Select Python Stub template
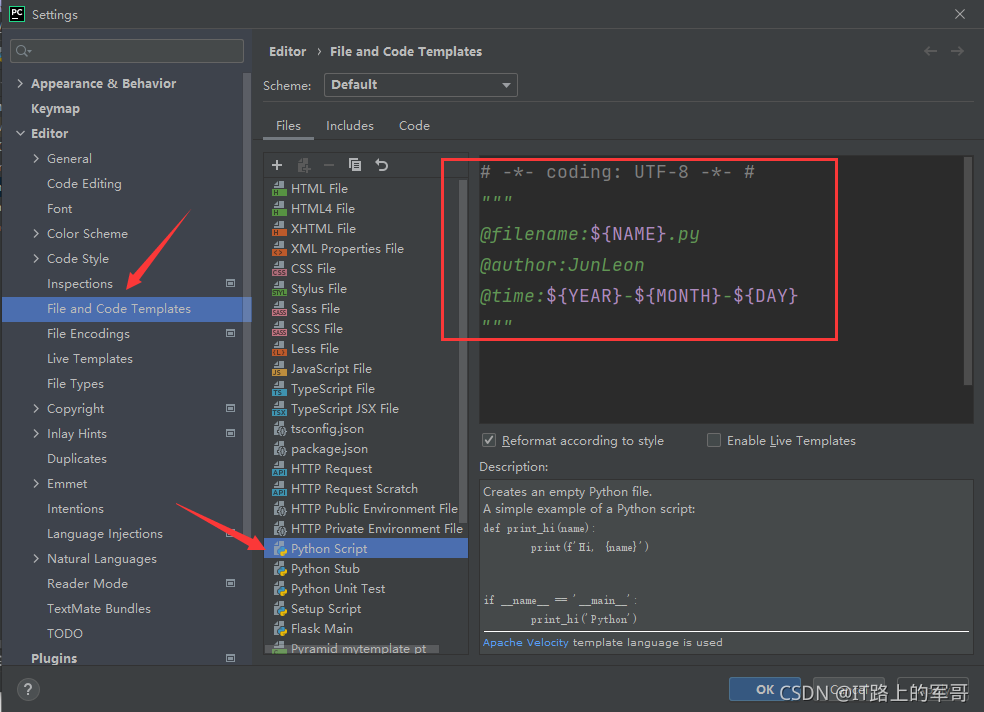The image size is (984, 712). pos(325,569)
